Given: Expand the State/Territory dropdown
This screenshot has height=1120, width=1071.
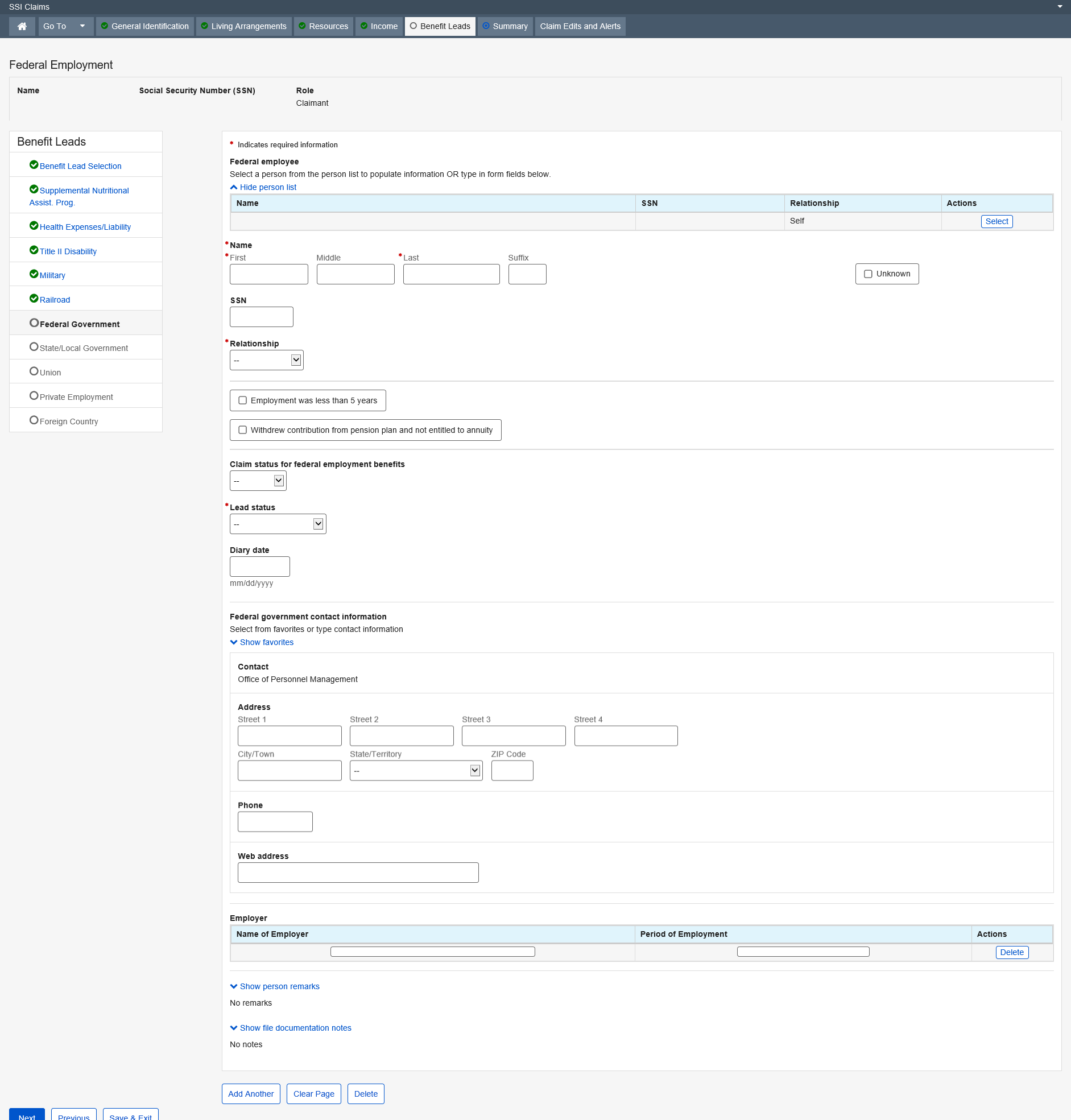Looking at the screenshot, I should point(416,771).
